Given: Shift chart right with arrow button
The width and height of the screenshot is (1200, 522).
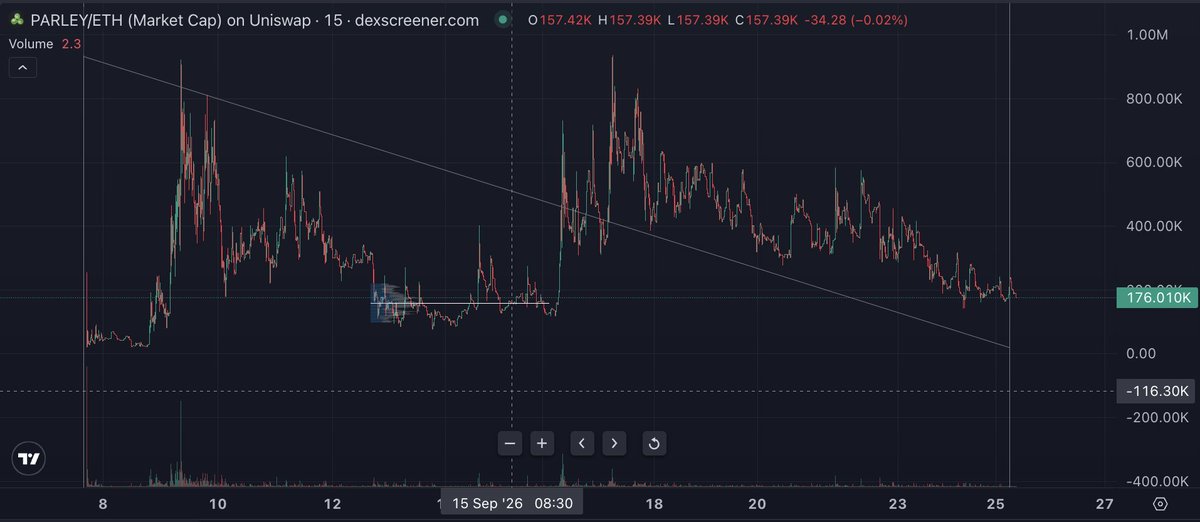Looking at the screenshot, I should [615, 443].
